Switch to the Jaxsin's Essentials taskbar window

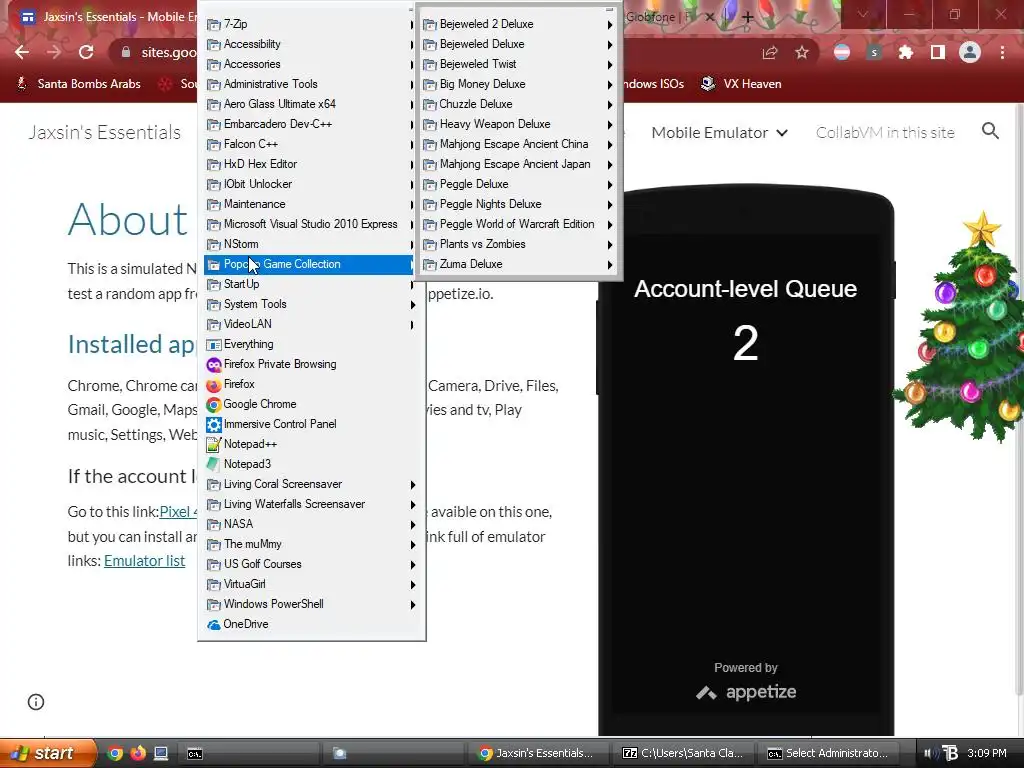(537, 754)
